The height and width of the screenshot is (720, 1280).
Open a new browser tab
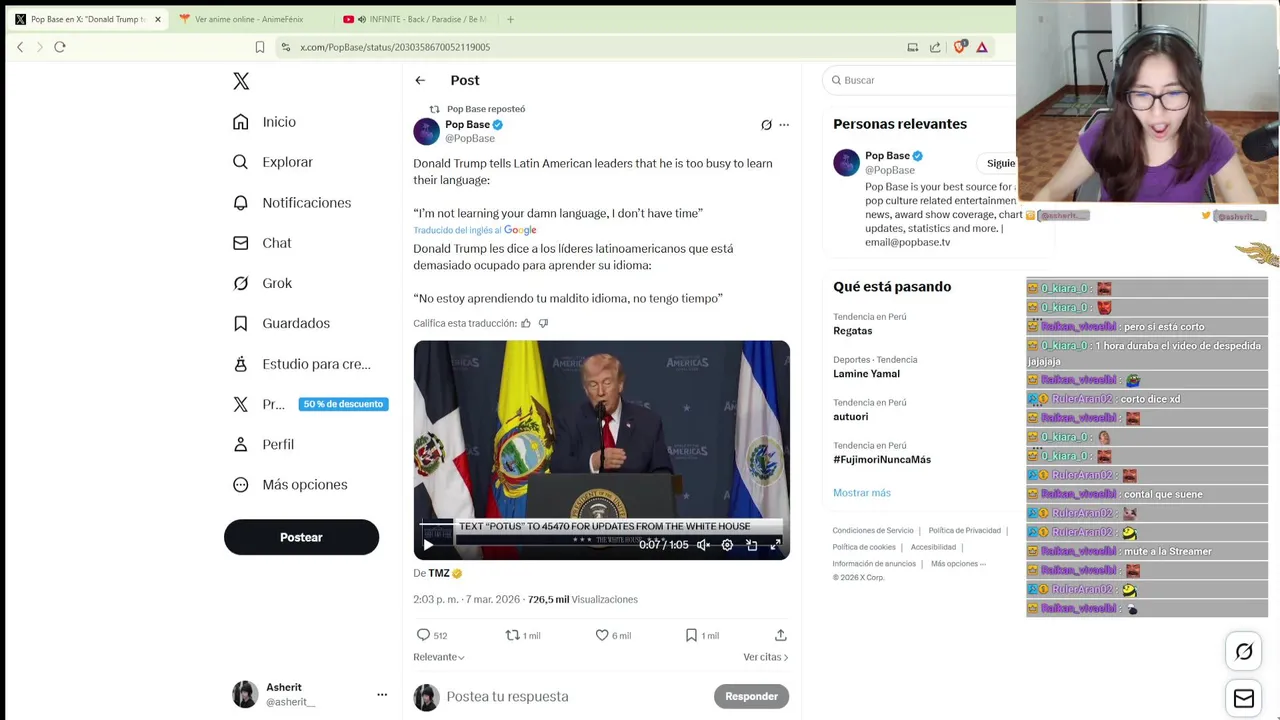pos(510,19)
